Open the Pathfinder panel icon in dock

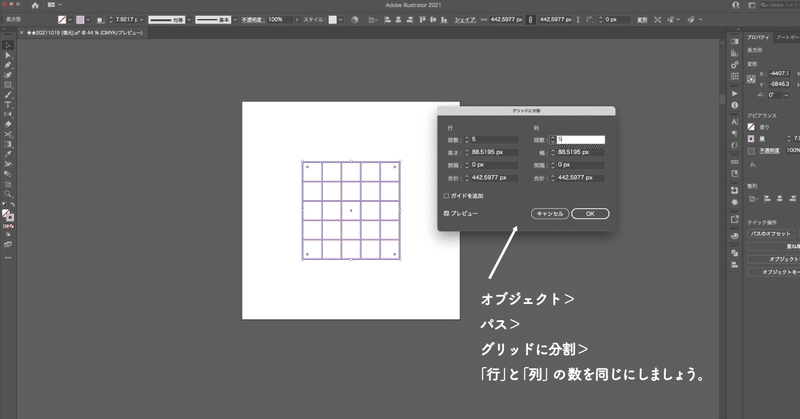(734, 253)
